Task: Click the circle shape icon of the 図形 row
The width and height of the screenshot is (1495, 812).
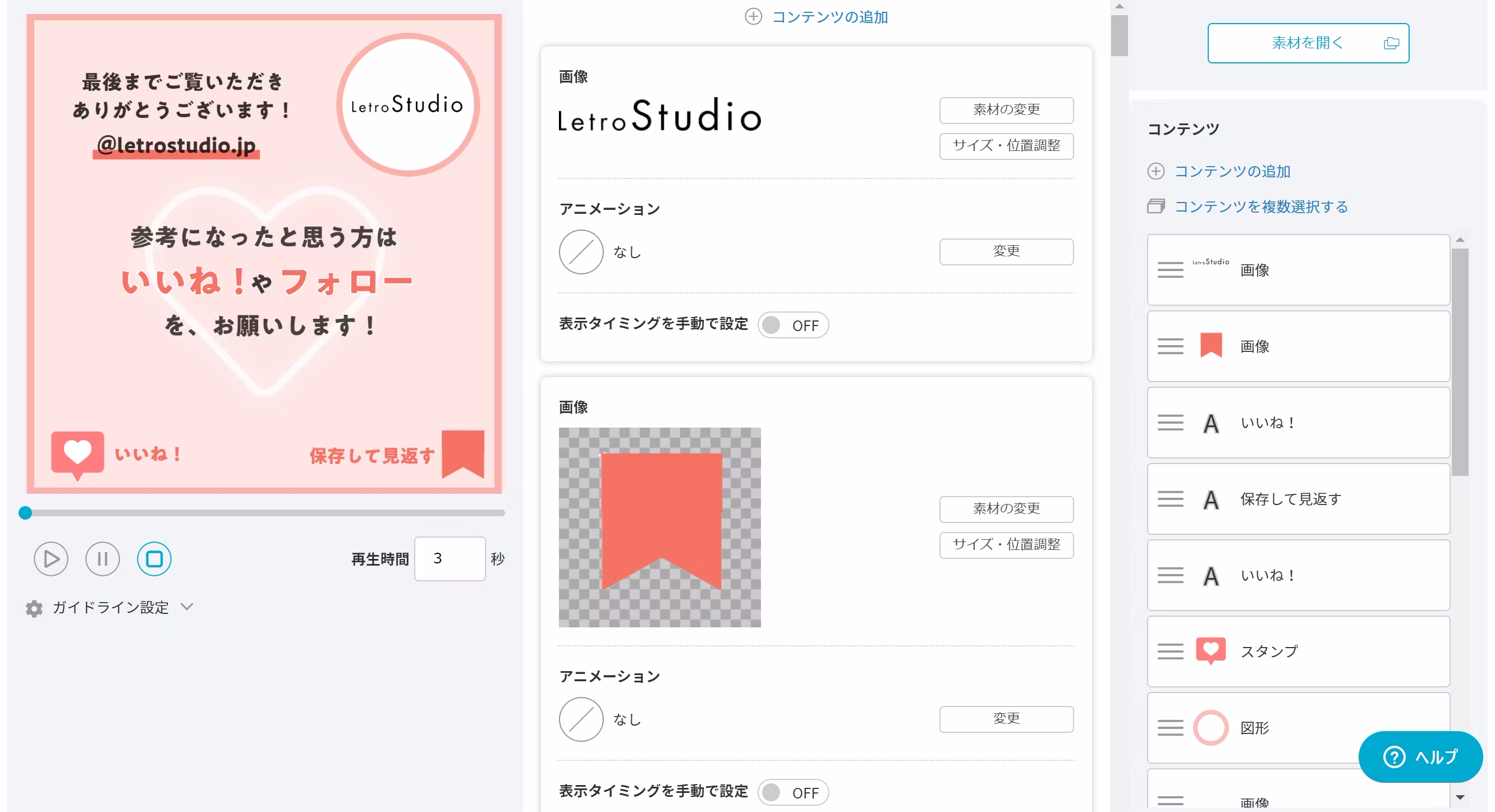Action: 1210,728
